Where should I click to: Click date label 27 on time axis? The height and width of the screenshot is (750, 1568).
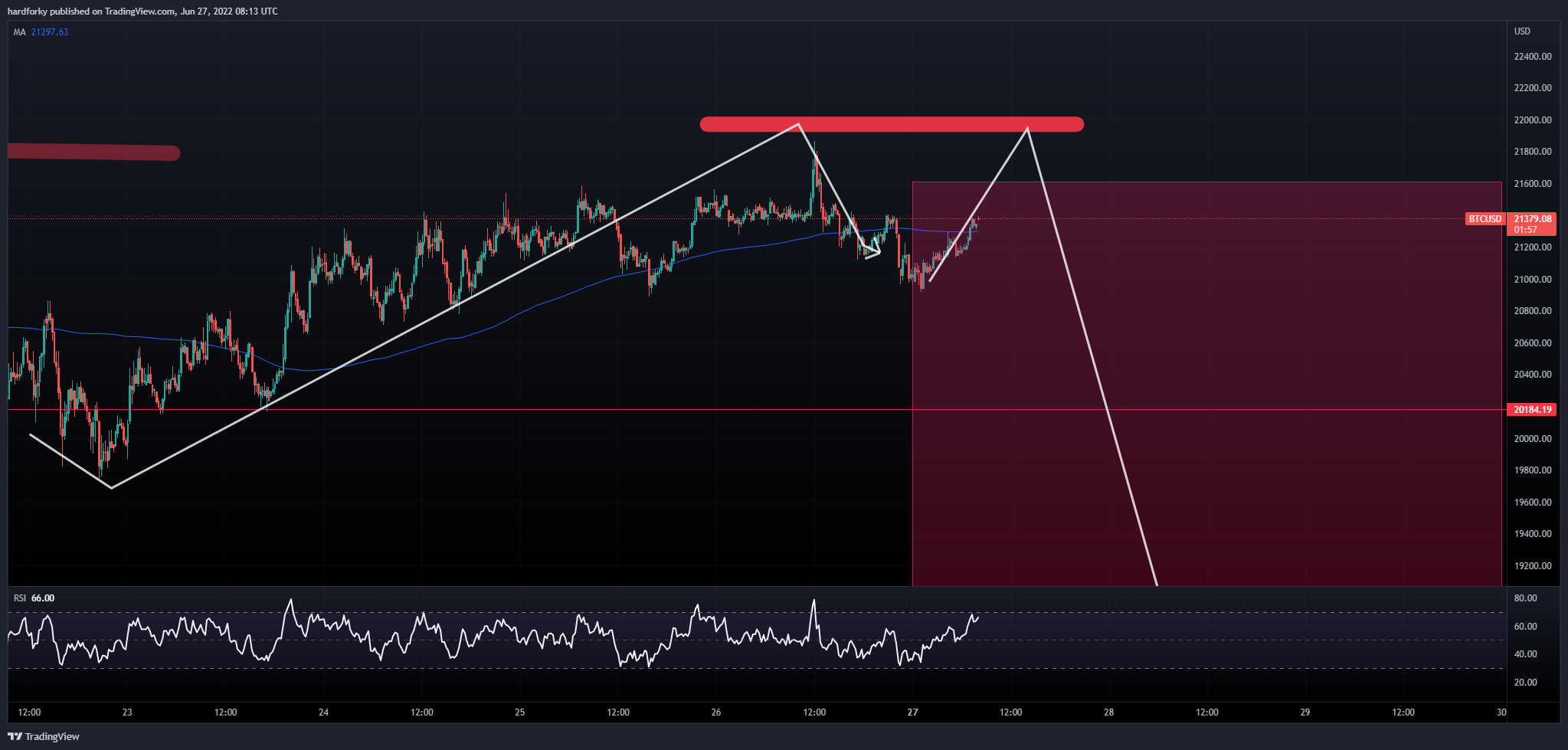(x=912, y=712)
